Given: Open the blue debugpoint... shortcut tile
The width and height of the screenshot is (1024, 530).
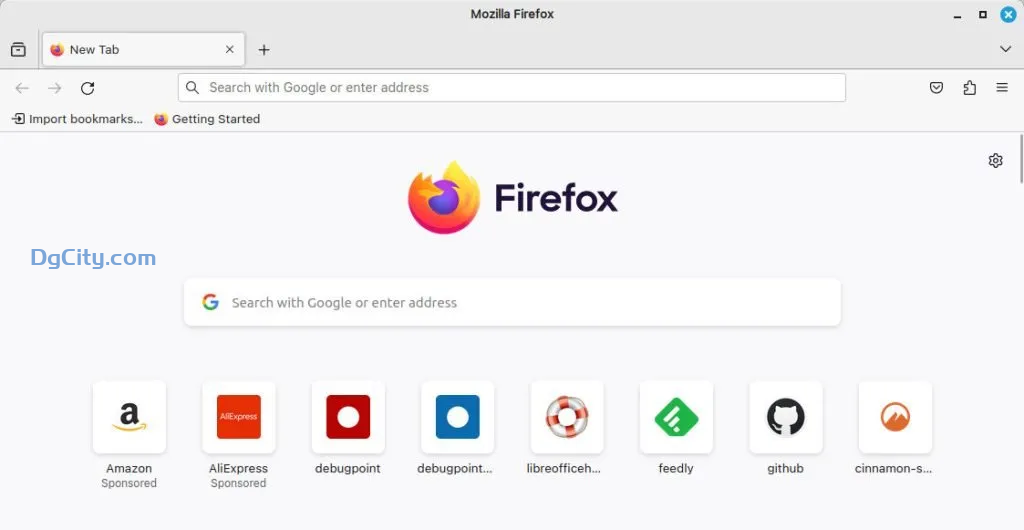Looking at the screenshot, I should click(x=458, y=417).
